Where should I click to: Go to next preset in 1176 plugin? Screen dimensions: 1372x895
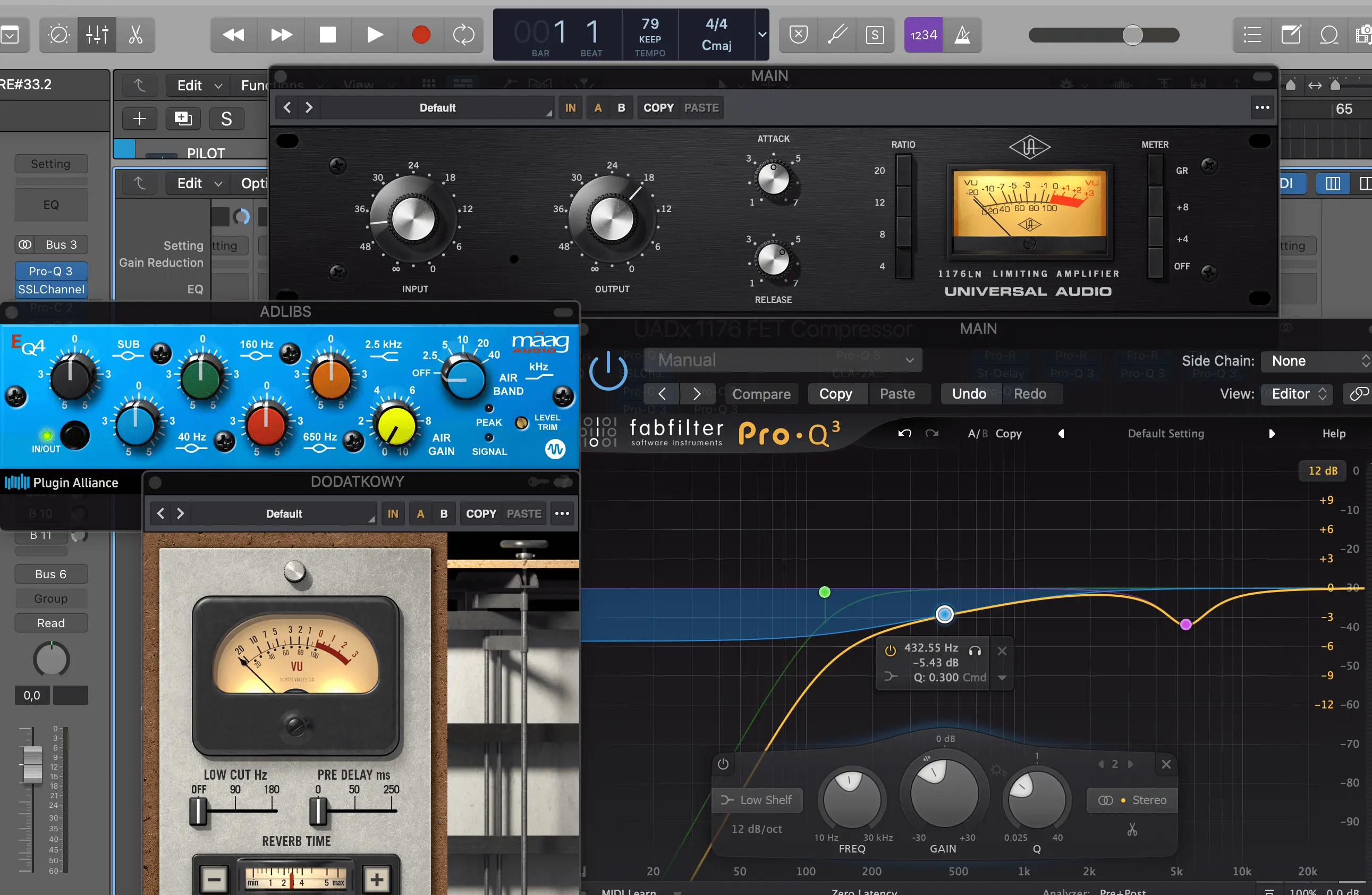click(x=309, y=108)
